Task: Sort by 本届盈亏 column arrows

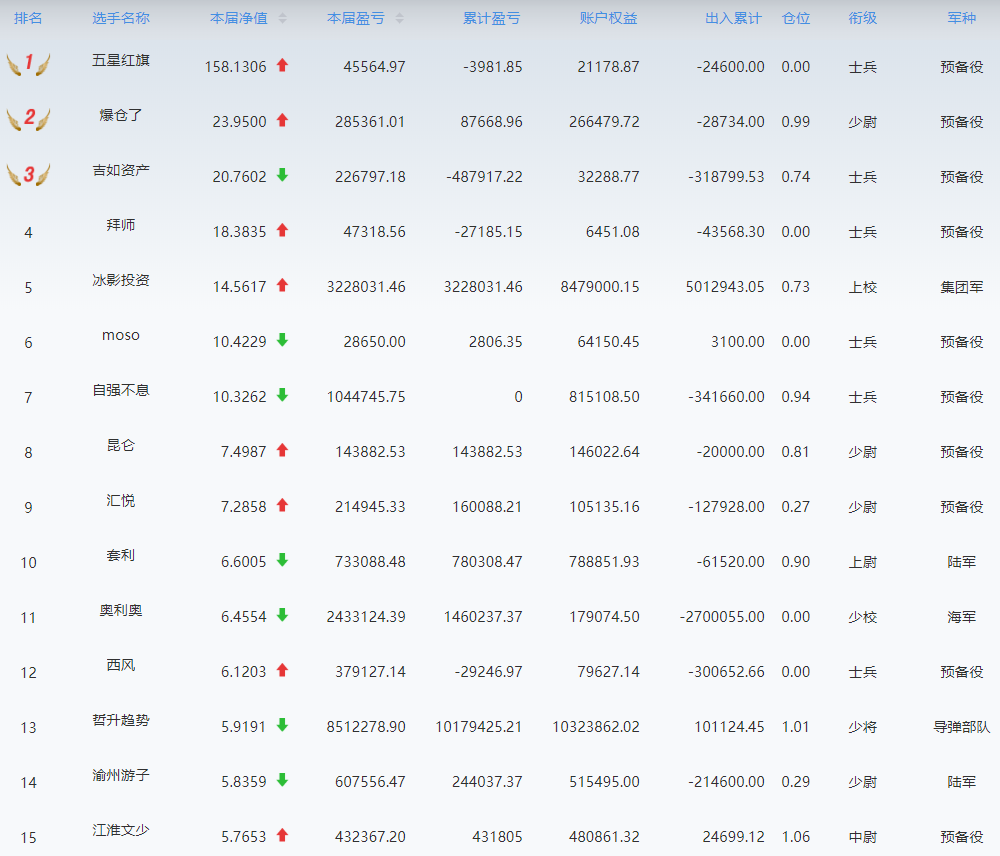Action: pyautogui.click(x=399, y=18)
